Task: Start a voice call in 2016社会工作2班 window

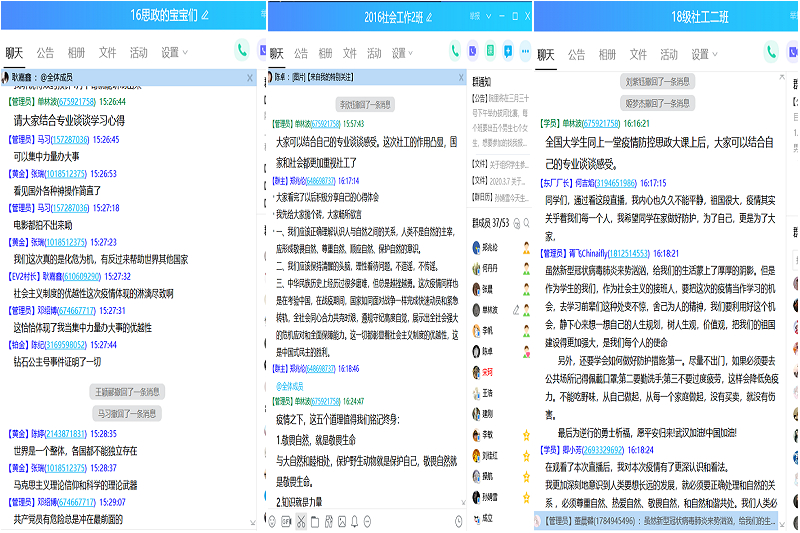Action: (455, 50)
